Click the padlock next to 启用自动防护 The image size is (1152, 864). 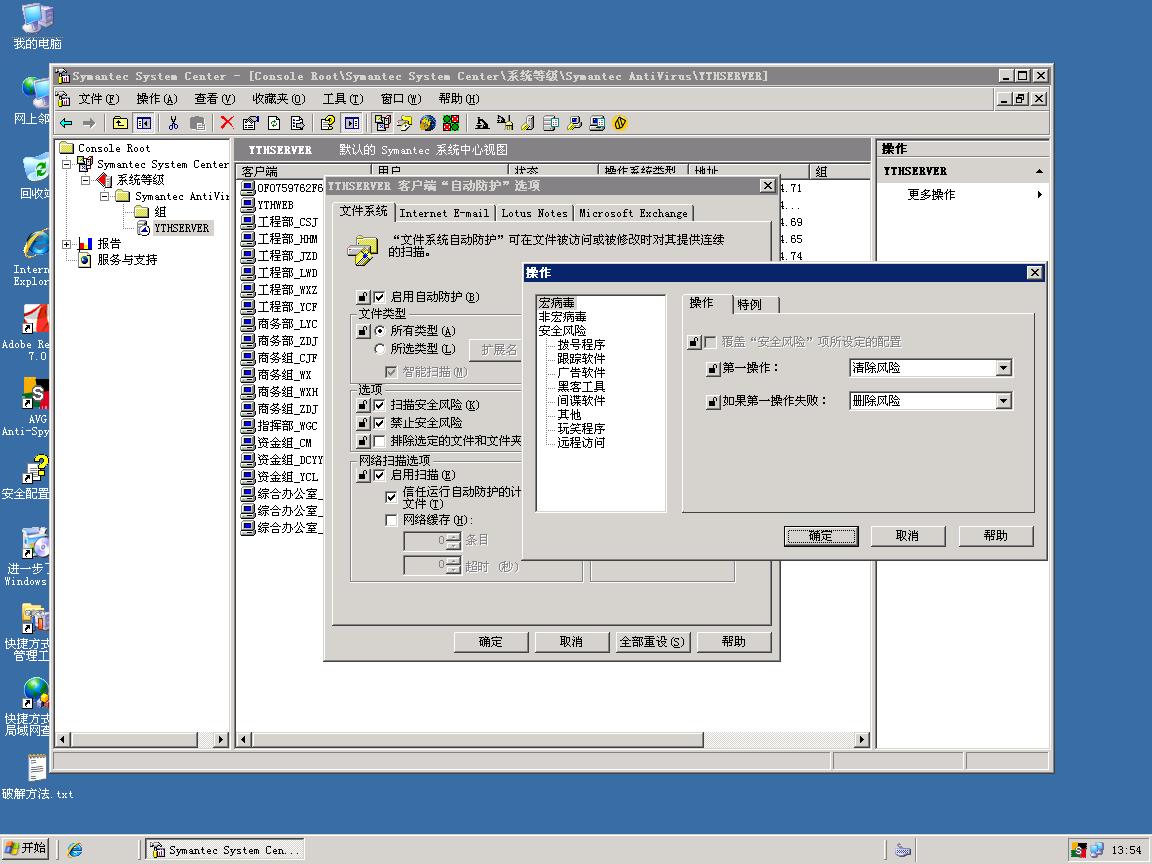[x=363, y=297]
